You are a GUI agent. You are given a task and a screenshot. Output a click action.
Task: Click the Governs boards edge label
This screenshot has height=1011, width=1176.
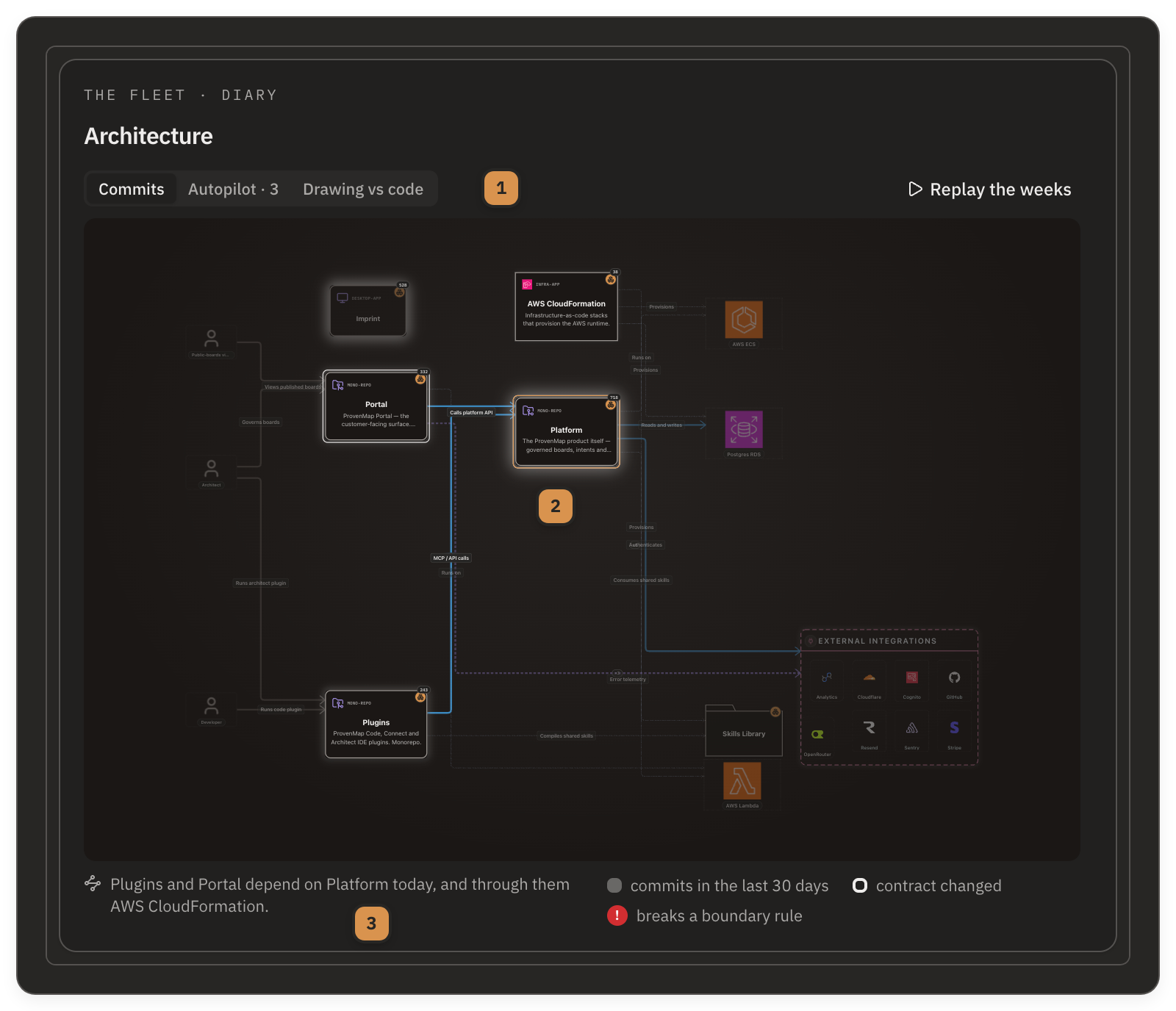pyautogui.click(x=261, y=422)
